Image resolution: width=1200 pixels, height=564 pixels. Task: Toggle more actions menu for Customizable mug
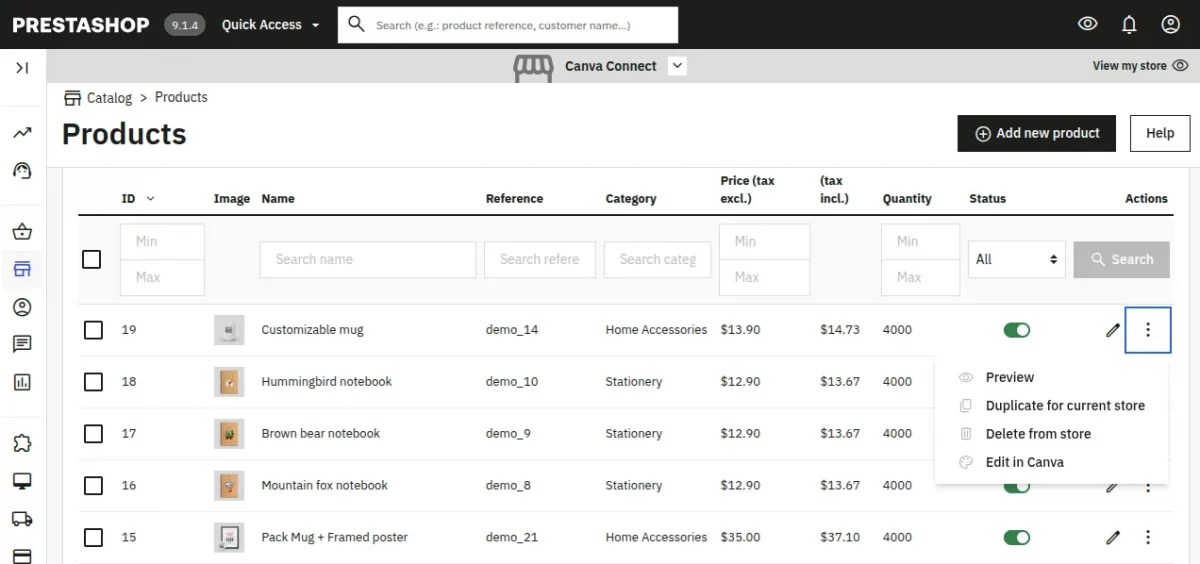pyautogui.click(x=1148, y=330)
